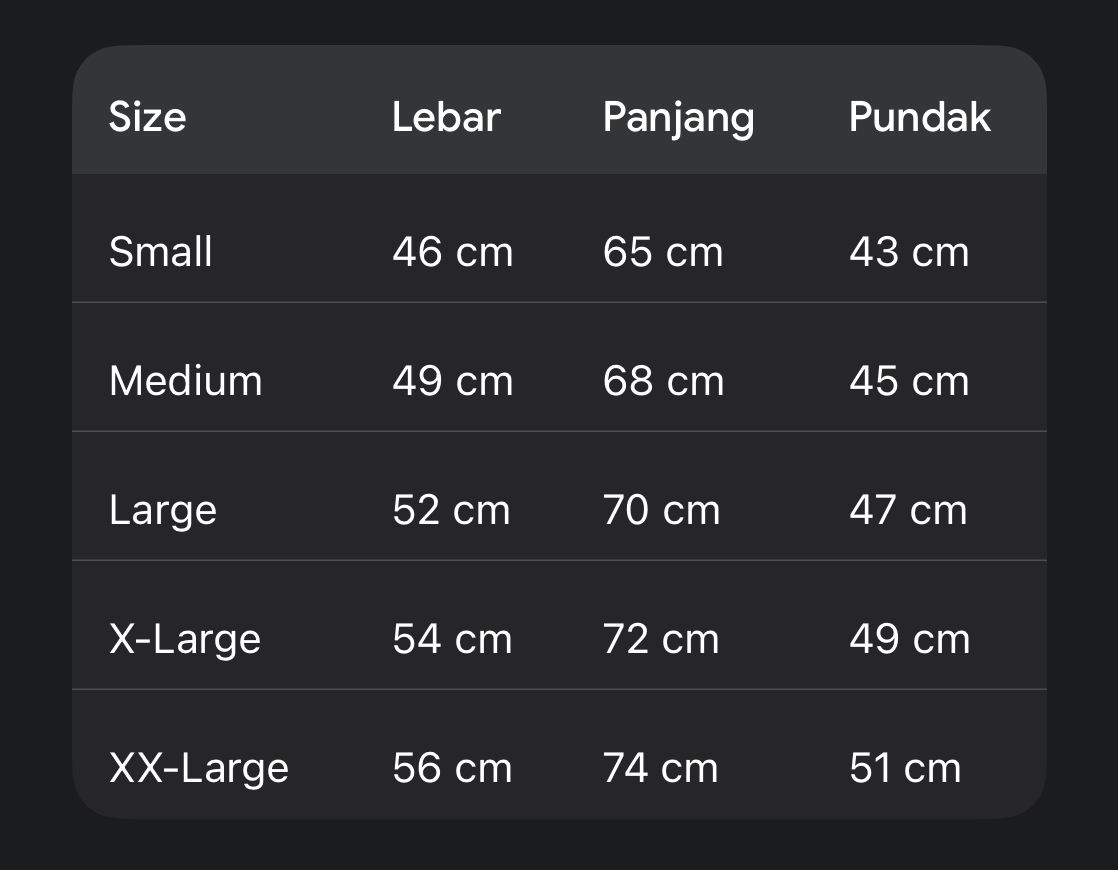Click the Size column header
Image resolution: width=1118 pixels, height=870 pixels.
147,117
